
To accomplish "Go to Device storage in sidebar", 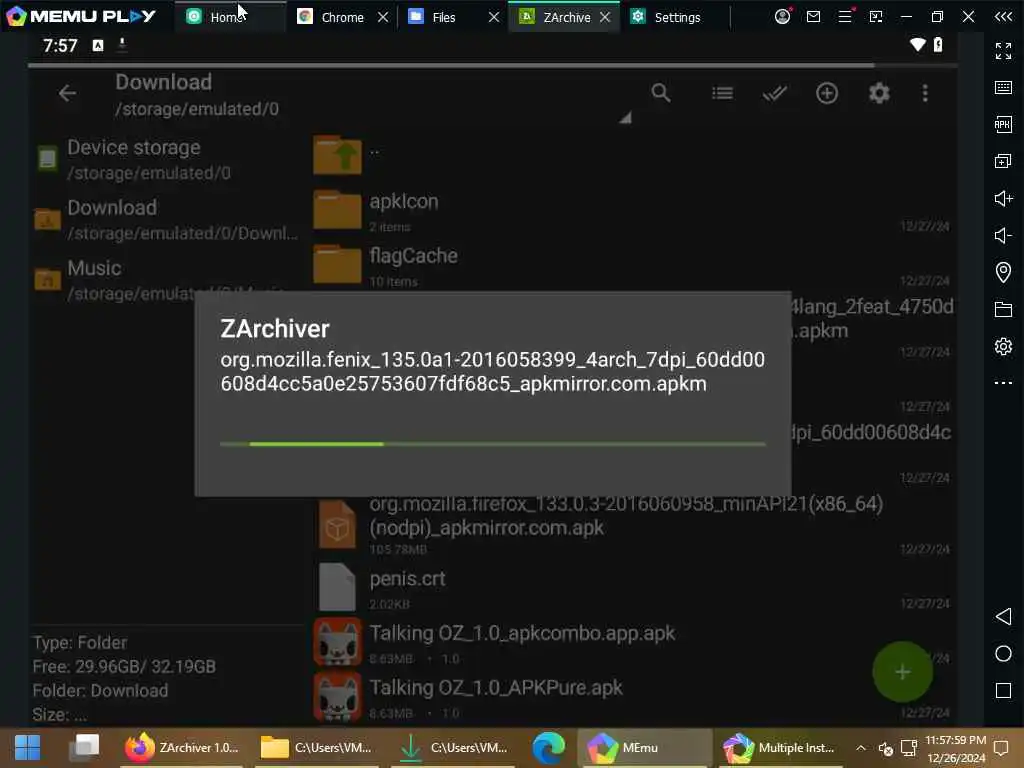I will click(x=167, y=159).
